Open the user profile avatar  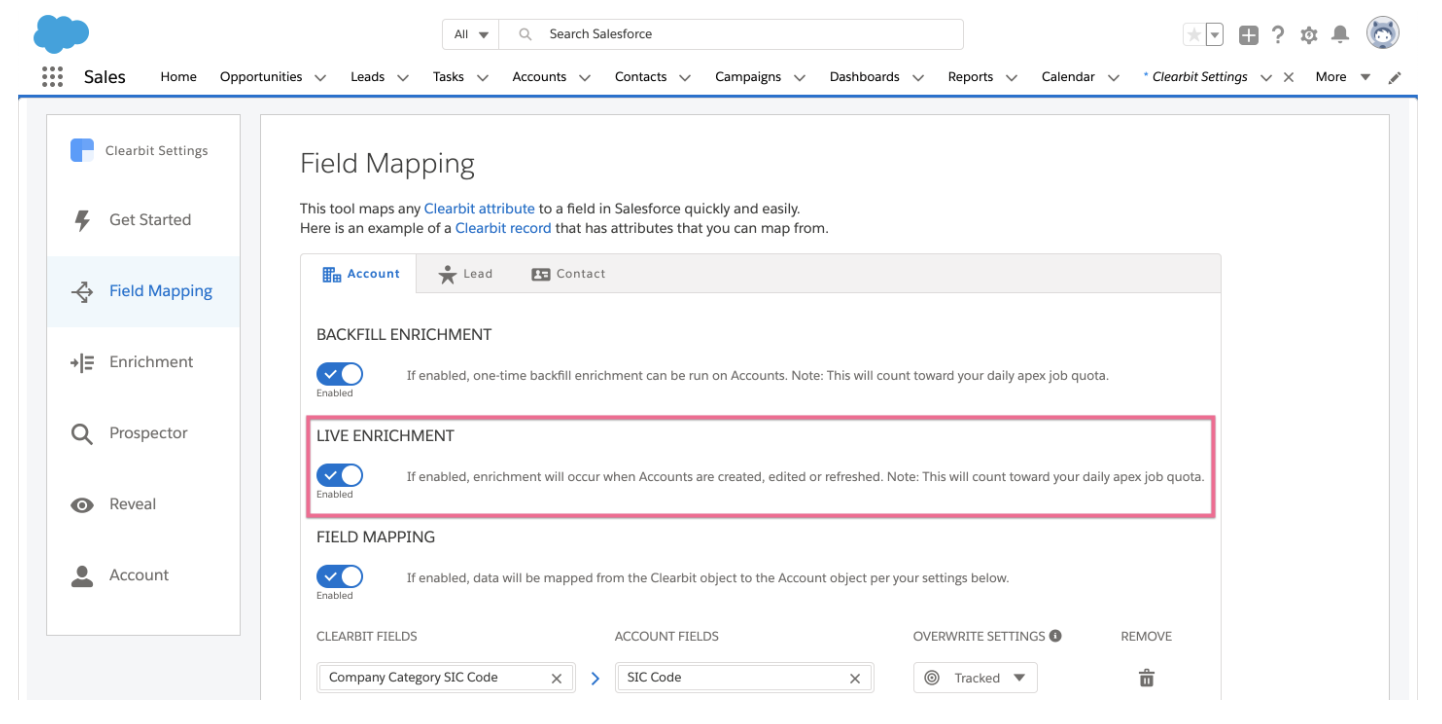(1383, 33)
